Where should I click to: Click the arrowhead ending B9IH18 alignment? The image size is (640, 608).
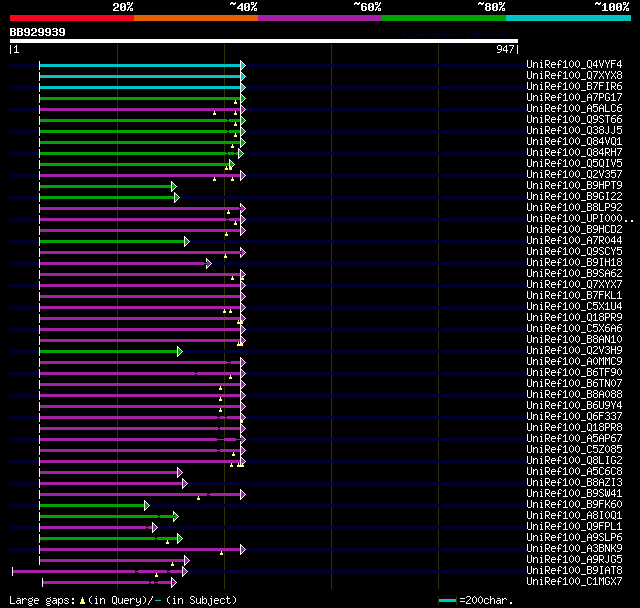click(x=209, y=264)
